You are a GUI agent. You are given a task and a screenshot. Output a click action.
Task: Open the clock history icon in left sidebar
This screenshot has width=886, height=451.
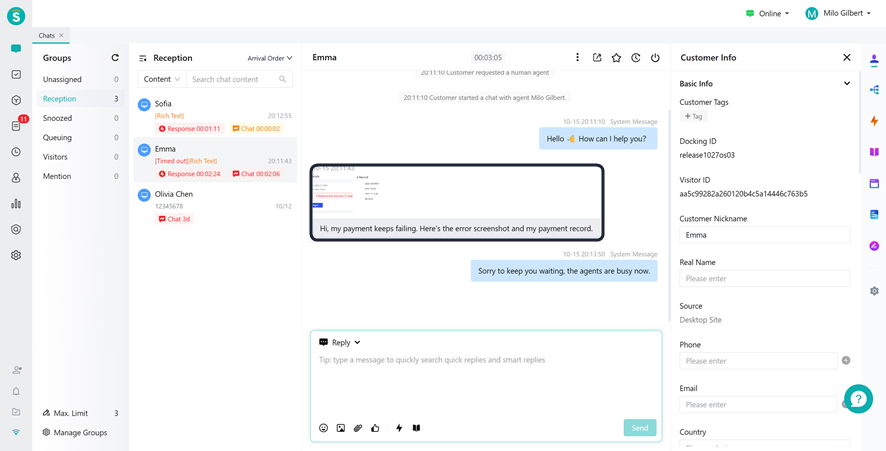[16, 151]
